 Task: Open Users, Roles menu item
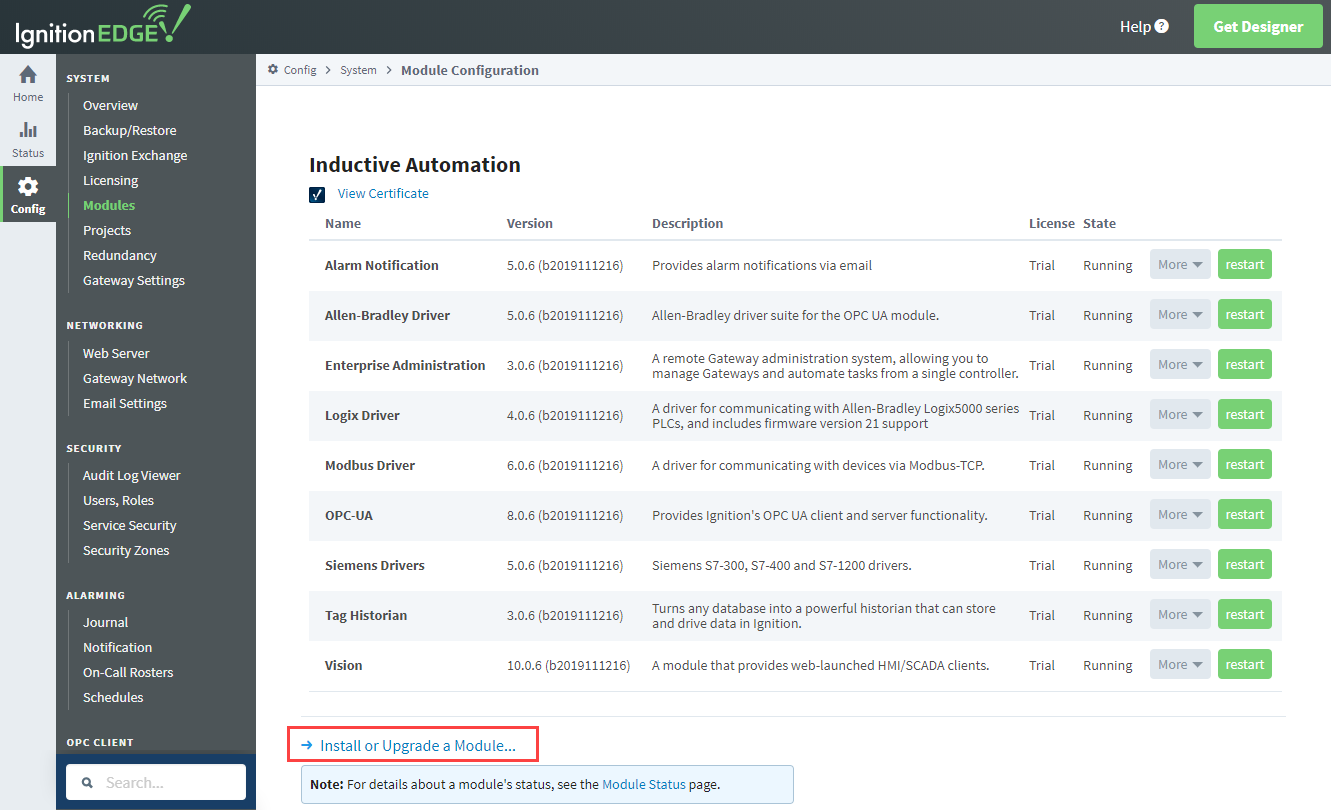(x=118, y=501)
